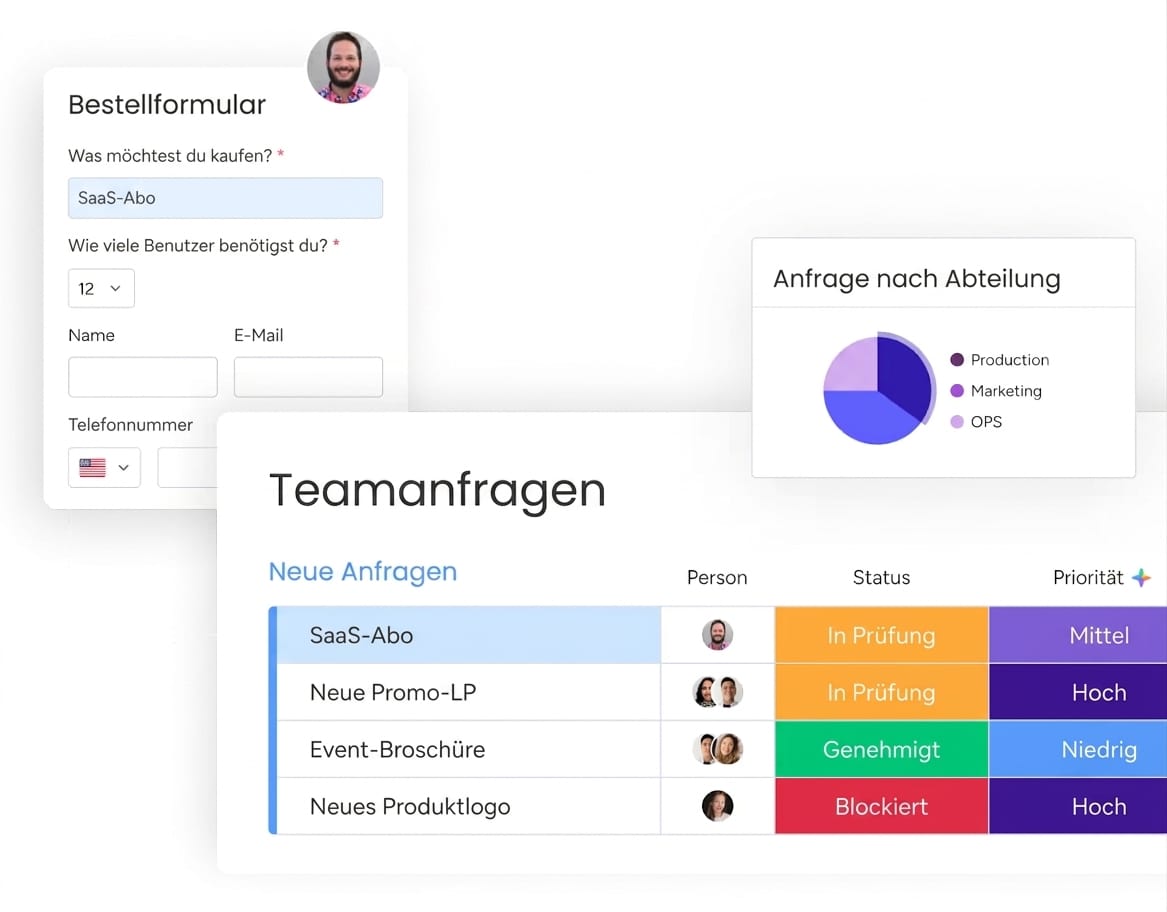Click the Production legend label
Image resolution: width=1167 pixels, height=912 pixels.
(1010, 360)
